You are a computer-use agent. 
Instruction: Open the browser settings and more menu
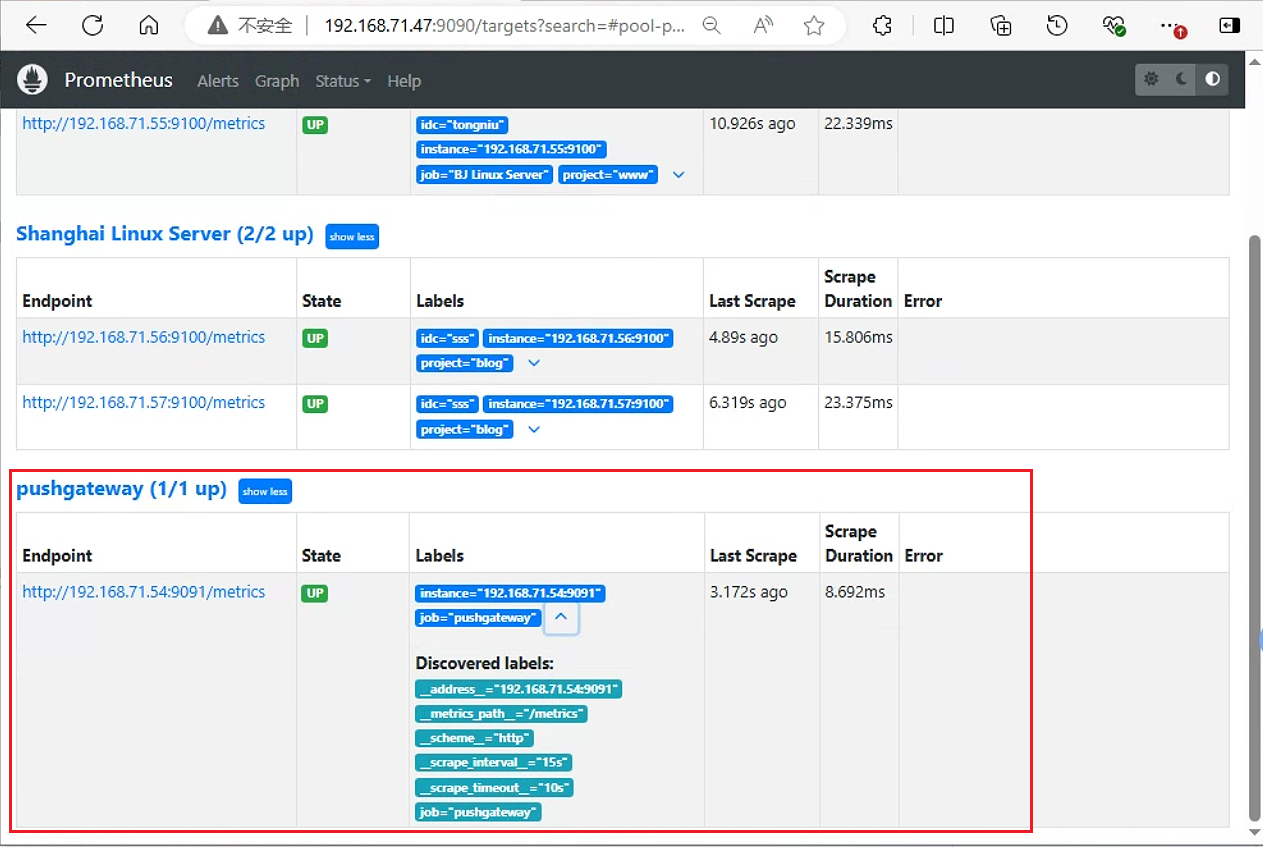coord(1172,26)
